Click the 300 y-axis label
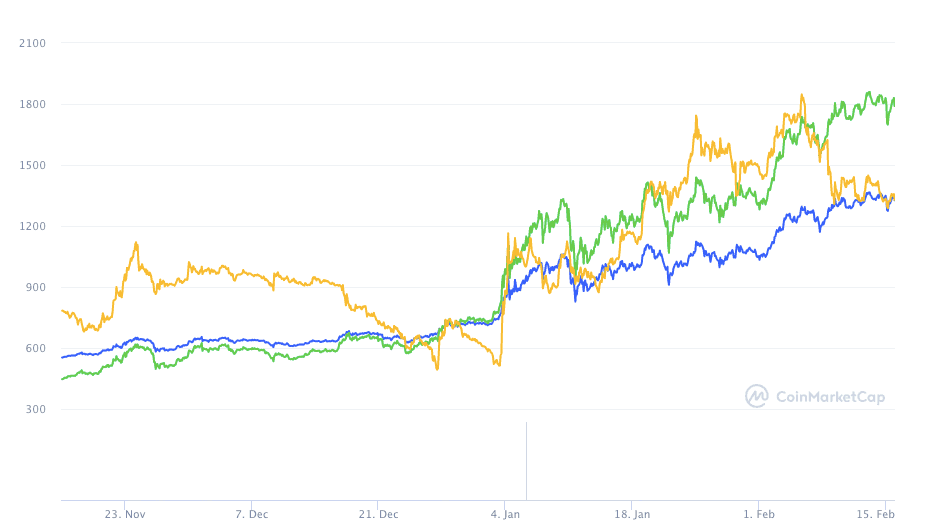 [36, 409]
